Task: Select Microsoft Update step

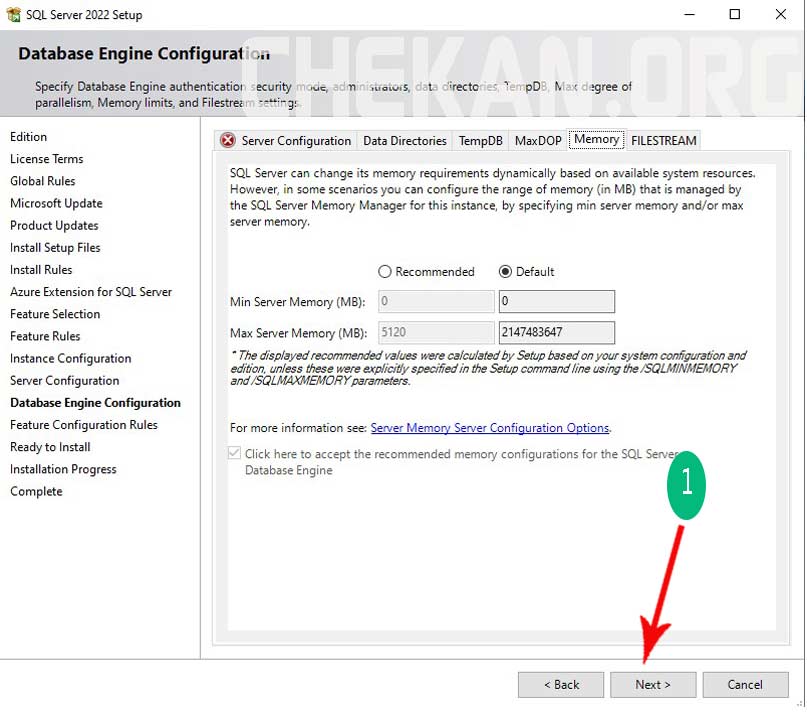Action: click(56, 203)
